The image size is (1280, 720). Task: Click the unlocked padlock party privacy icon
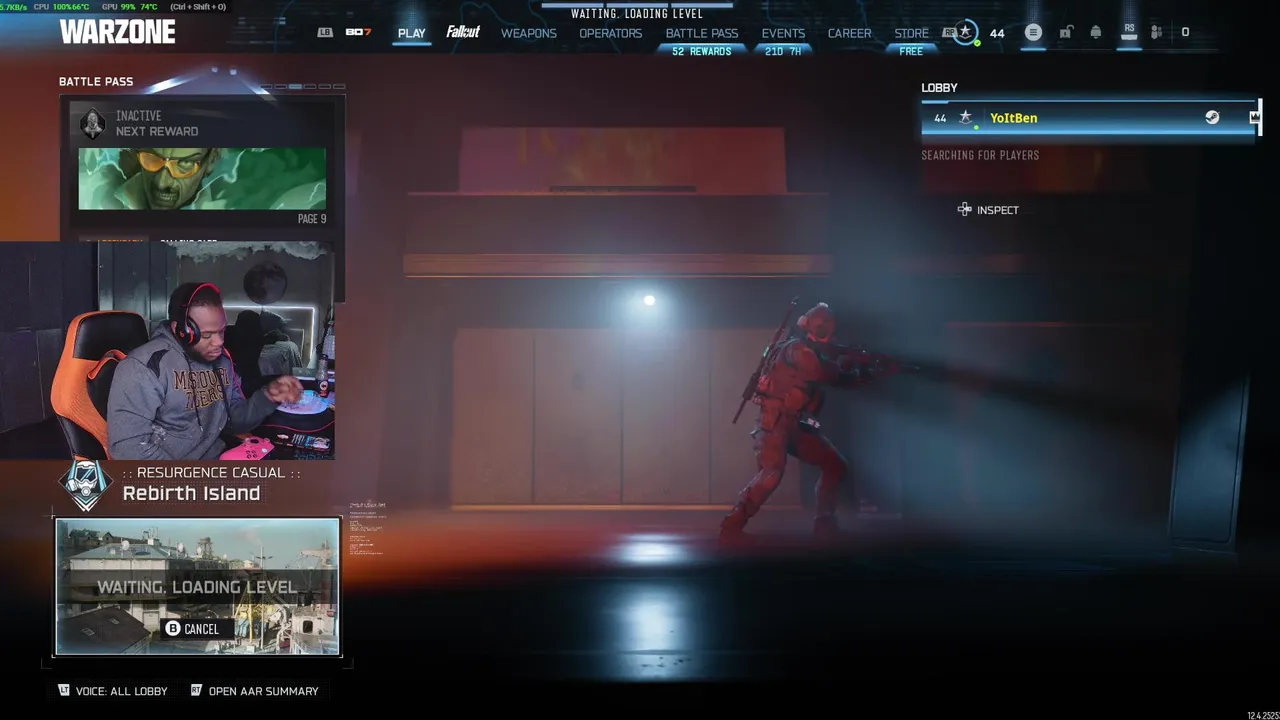1065,32
